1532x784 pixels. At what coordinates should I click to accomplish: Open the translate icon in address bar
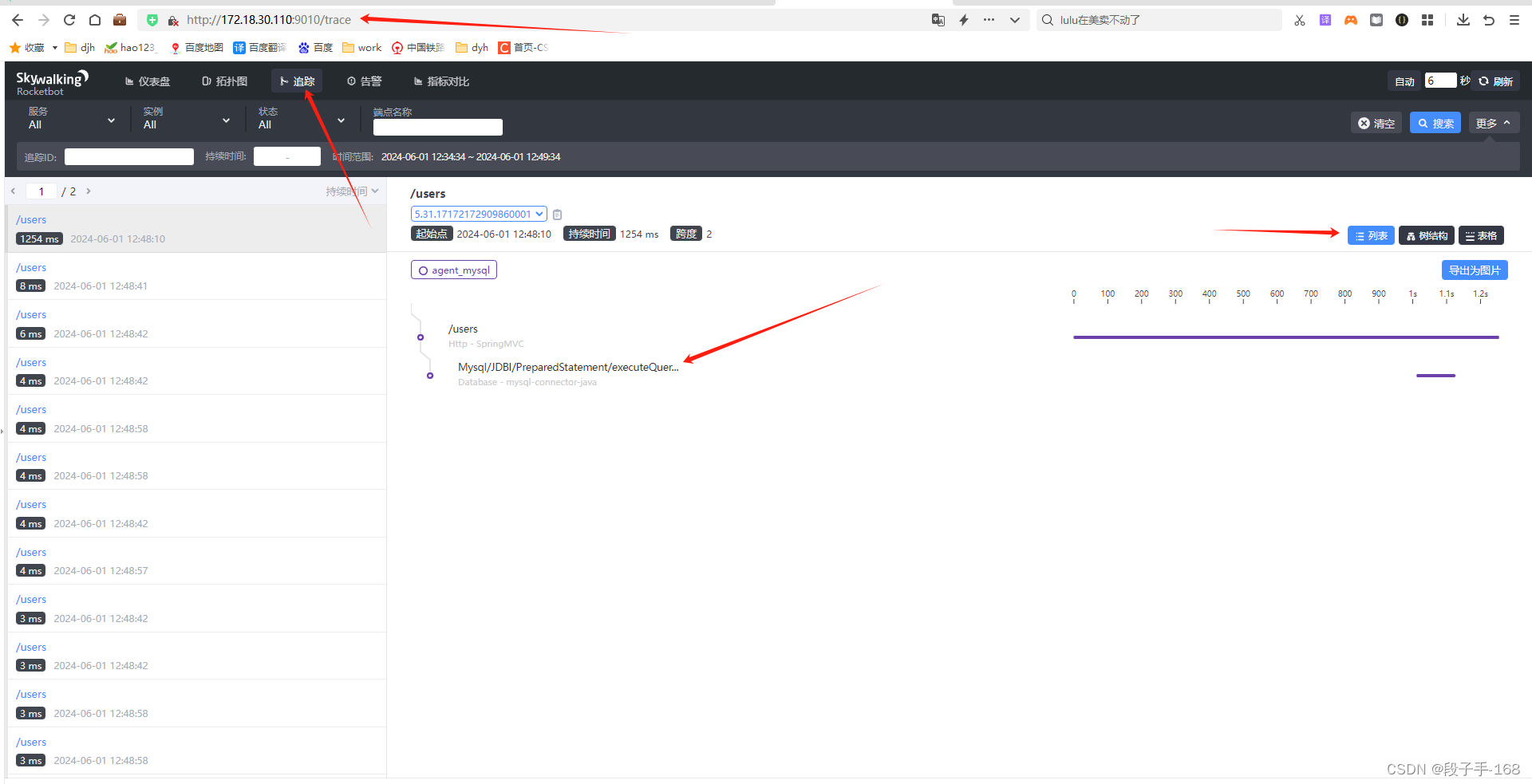[938, 20]
